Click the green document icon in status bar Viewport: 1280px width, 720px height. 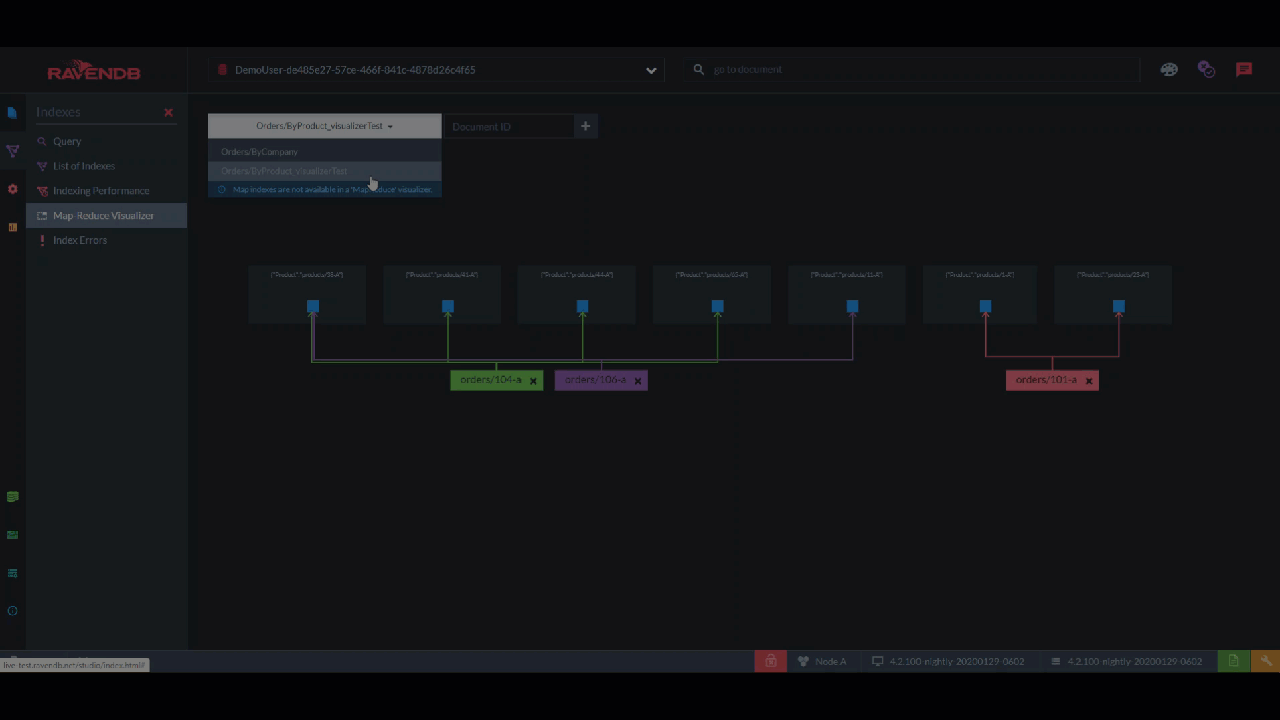coord(1233,661)
